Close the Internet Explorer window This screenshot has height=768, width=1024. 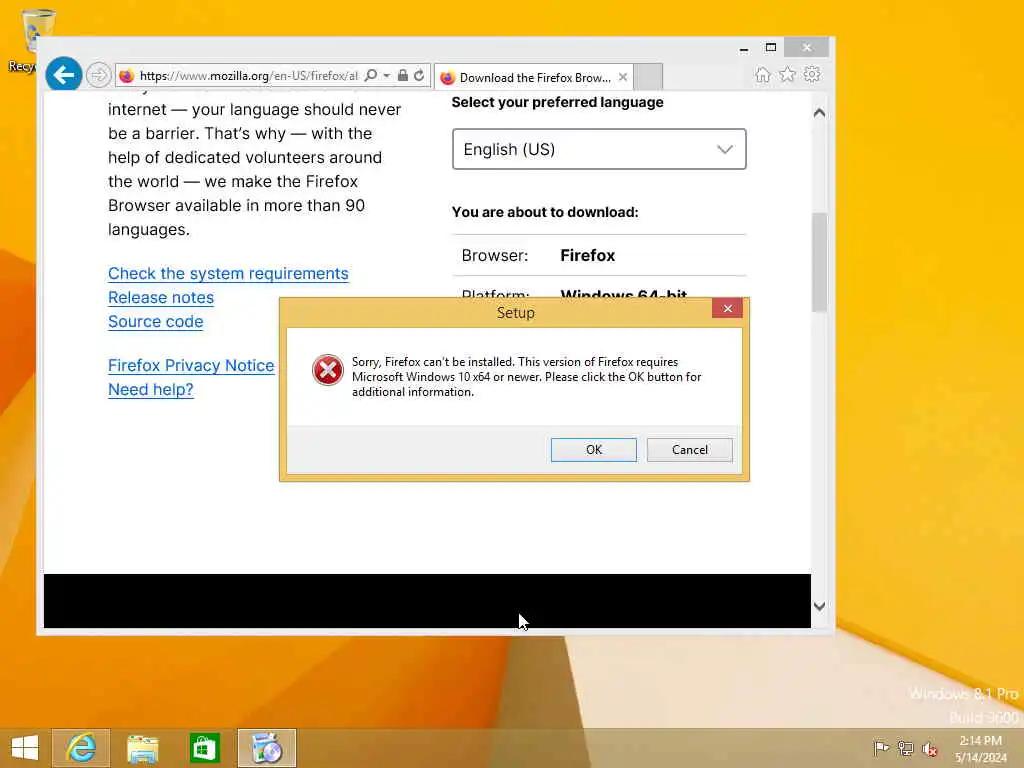(x=807, y=48)
